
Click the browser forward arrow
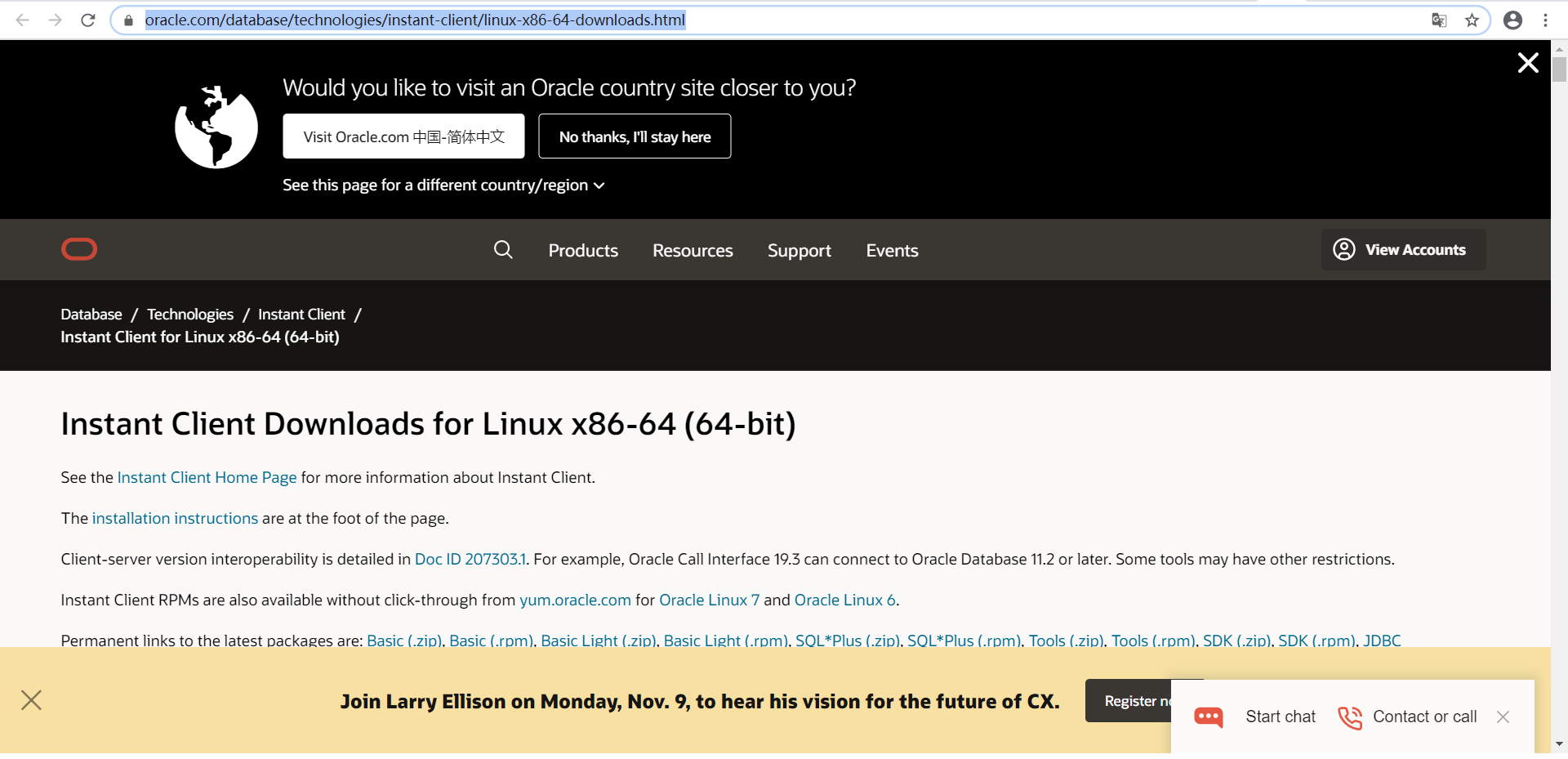coord(55,20)
